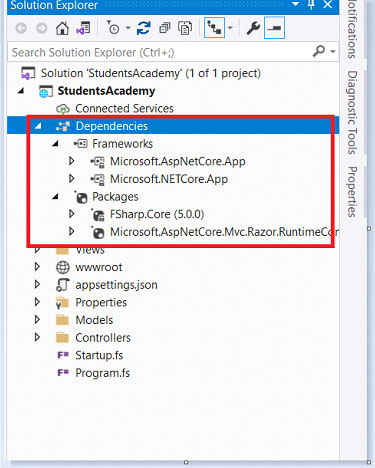This screenshot has width=375, height=468.
Task: Click the Switch Views icon
Action: pos(83,28)
